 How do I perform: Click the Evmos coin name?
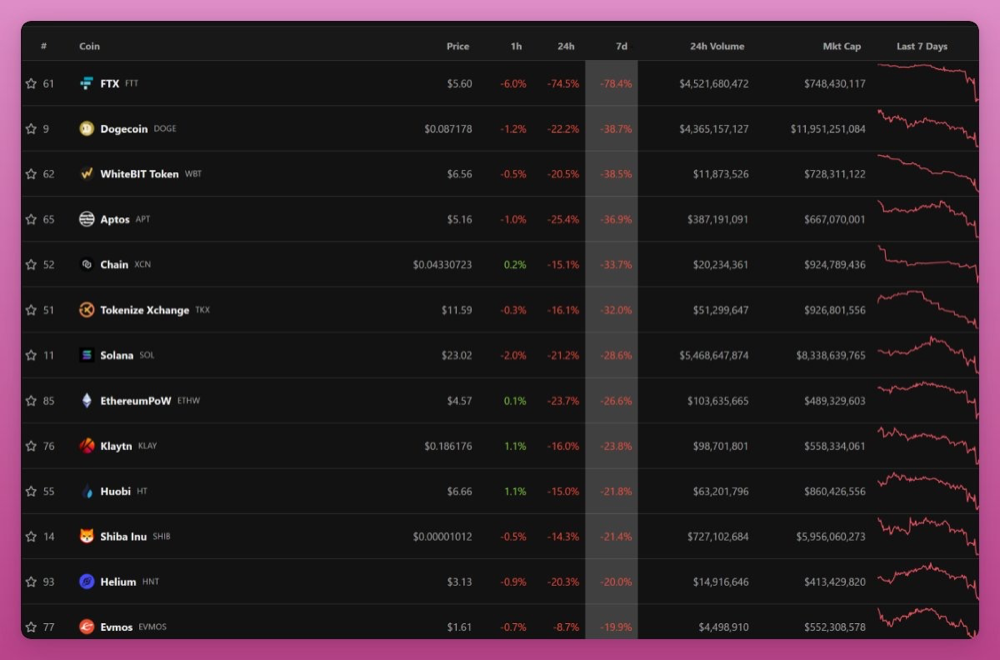click(x=116, y=627)
